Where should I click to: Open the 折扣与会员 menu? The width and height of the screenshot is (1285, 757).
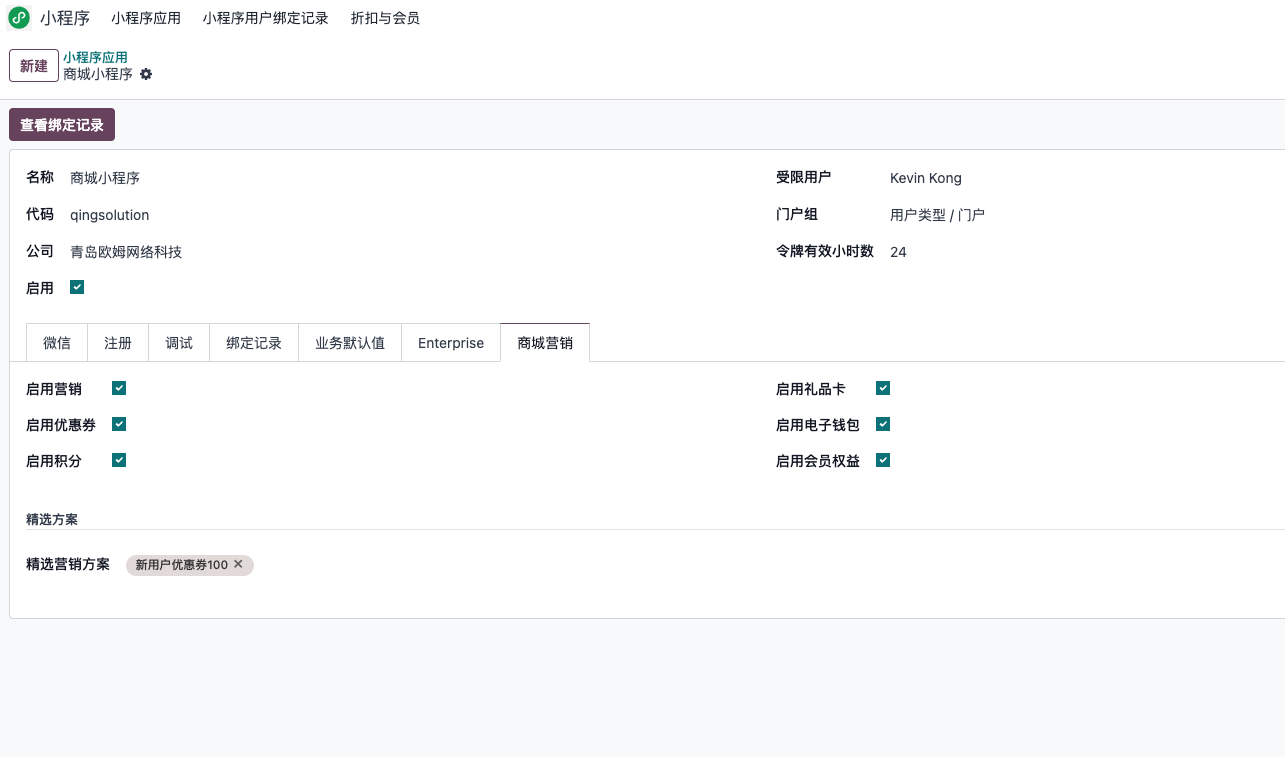(385, 18)
